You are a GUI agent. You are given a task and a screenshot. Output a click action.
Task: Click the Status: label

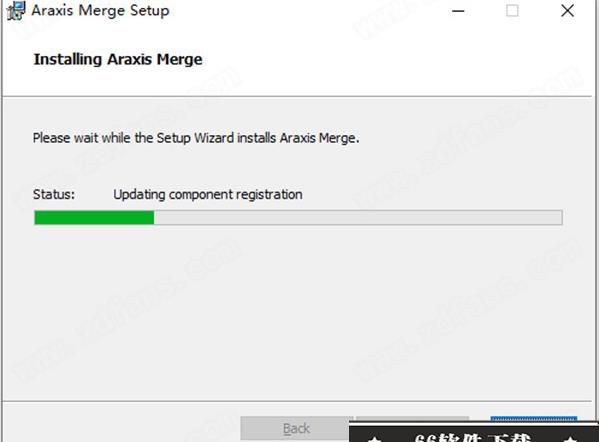54,194
